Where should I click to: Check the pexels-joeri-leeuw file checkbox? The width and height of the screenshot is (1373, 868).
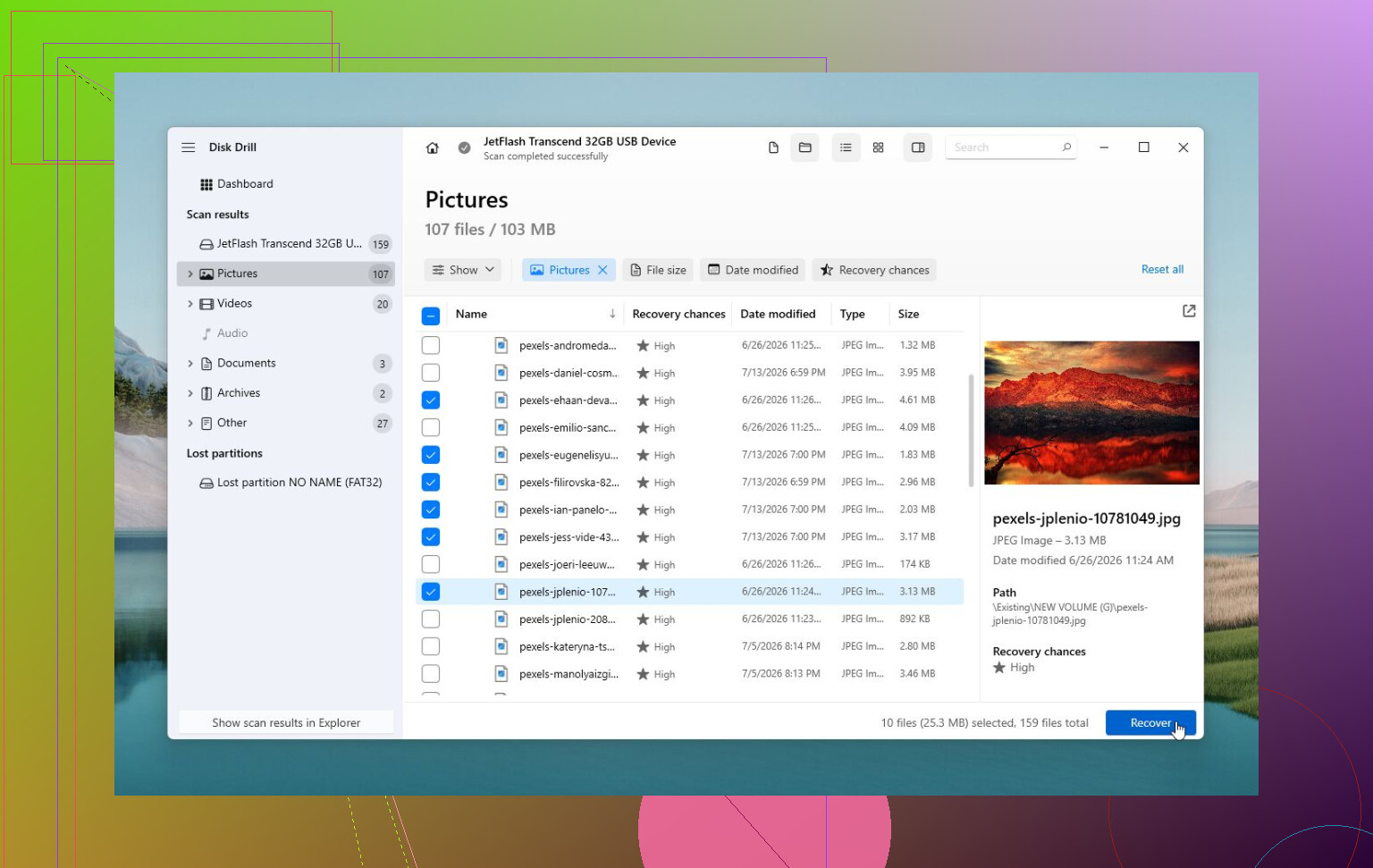coord(431,564)
